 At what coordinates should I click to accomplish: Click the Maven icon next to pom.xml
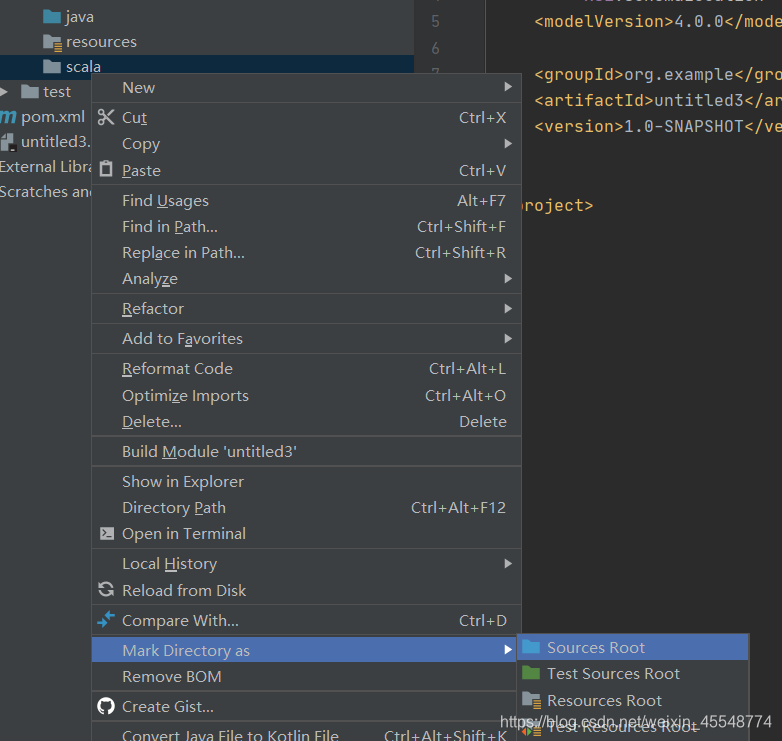[8, 117]
